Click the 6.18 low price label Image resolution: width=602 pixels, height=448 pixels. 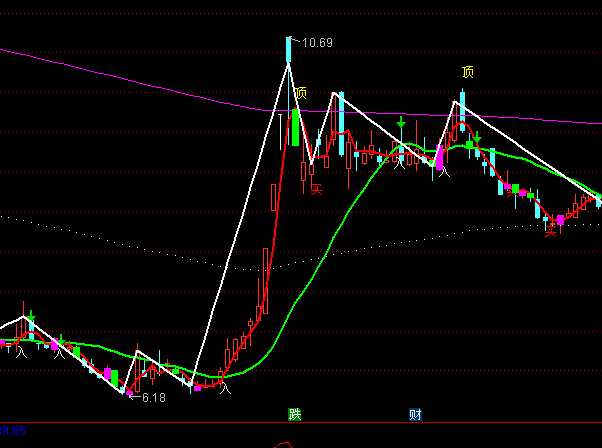point(153,398)
